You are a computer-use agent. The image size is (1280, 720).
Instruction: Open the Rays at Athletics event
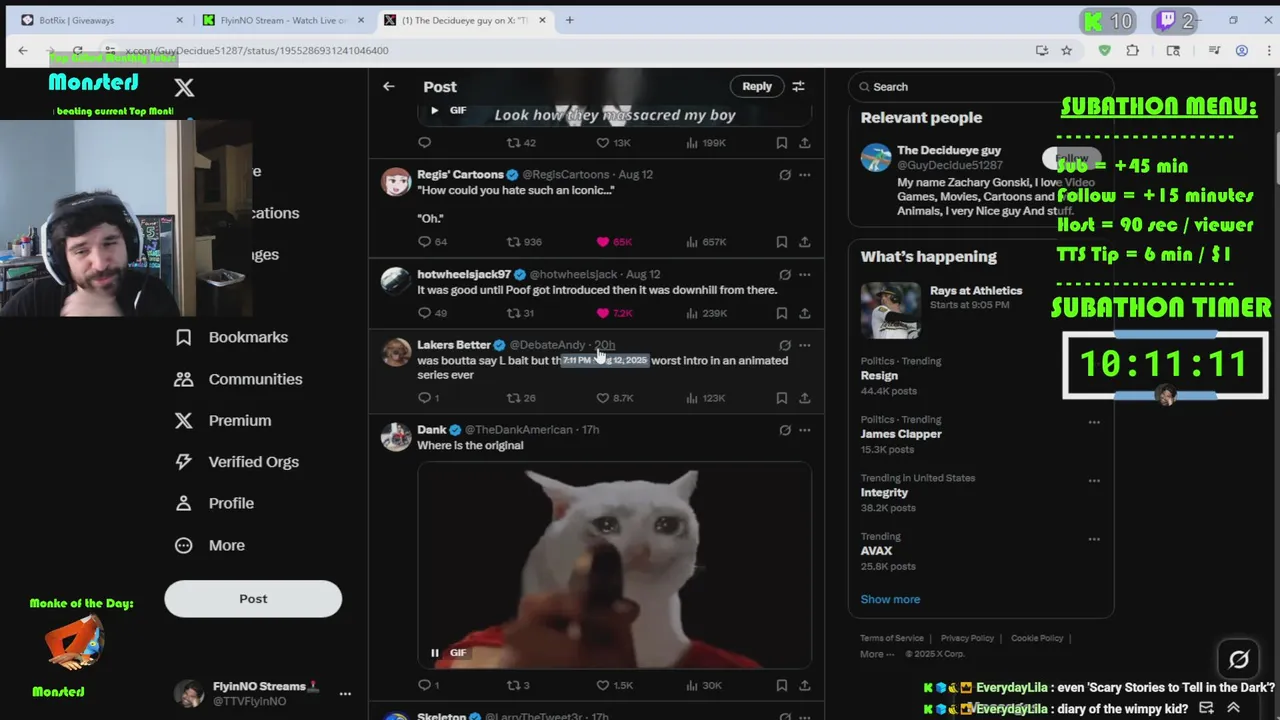980,310
